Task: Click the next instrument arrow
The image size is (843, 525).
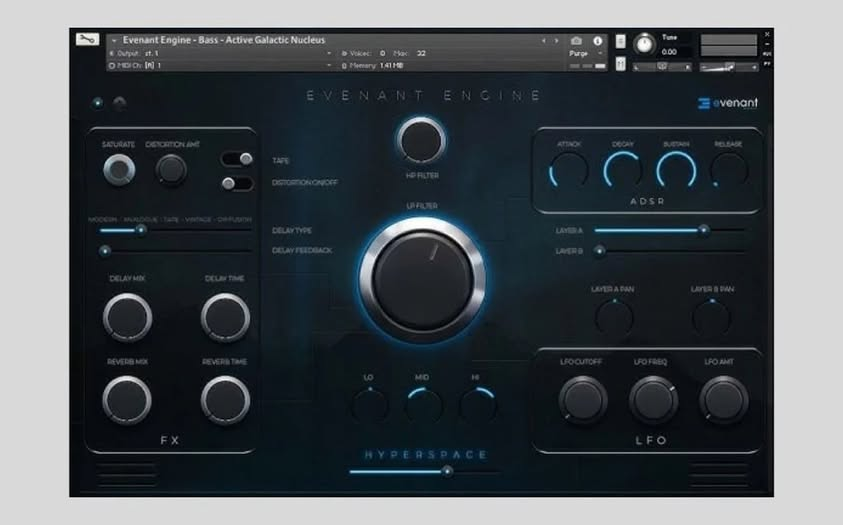Action: [557, 41]
